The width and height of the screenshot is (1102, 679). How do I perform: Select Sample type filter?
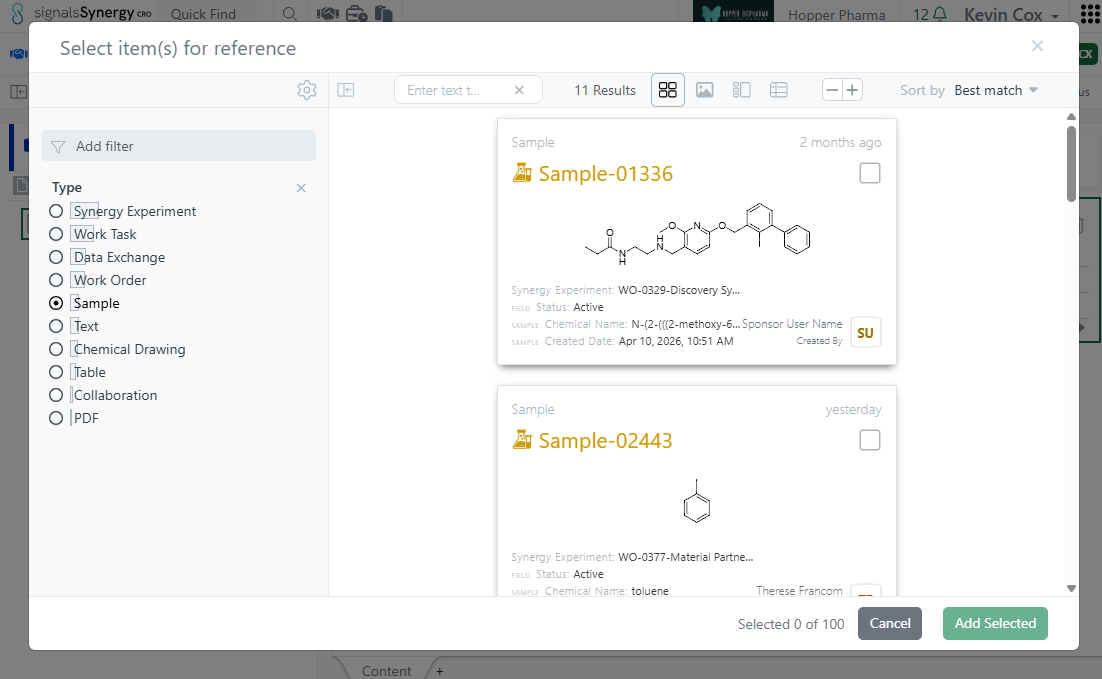click(56, 303)
